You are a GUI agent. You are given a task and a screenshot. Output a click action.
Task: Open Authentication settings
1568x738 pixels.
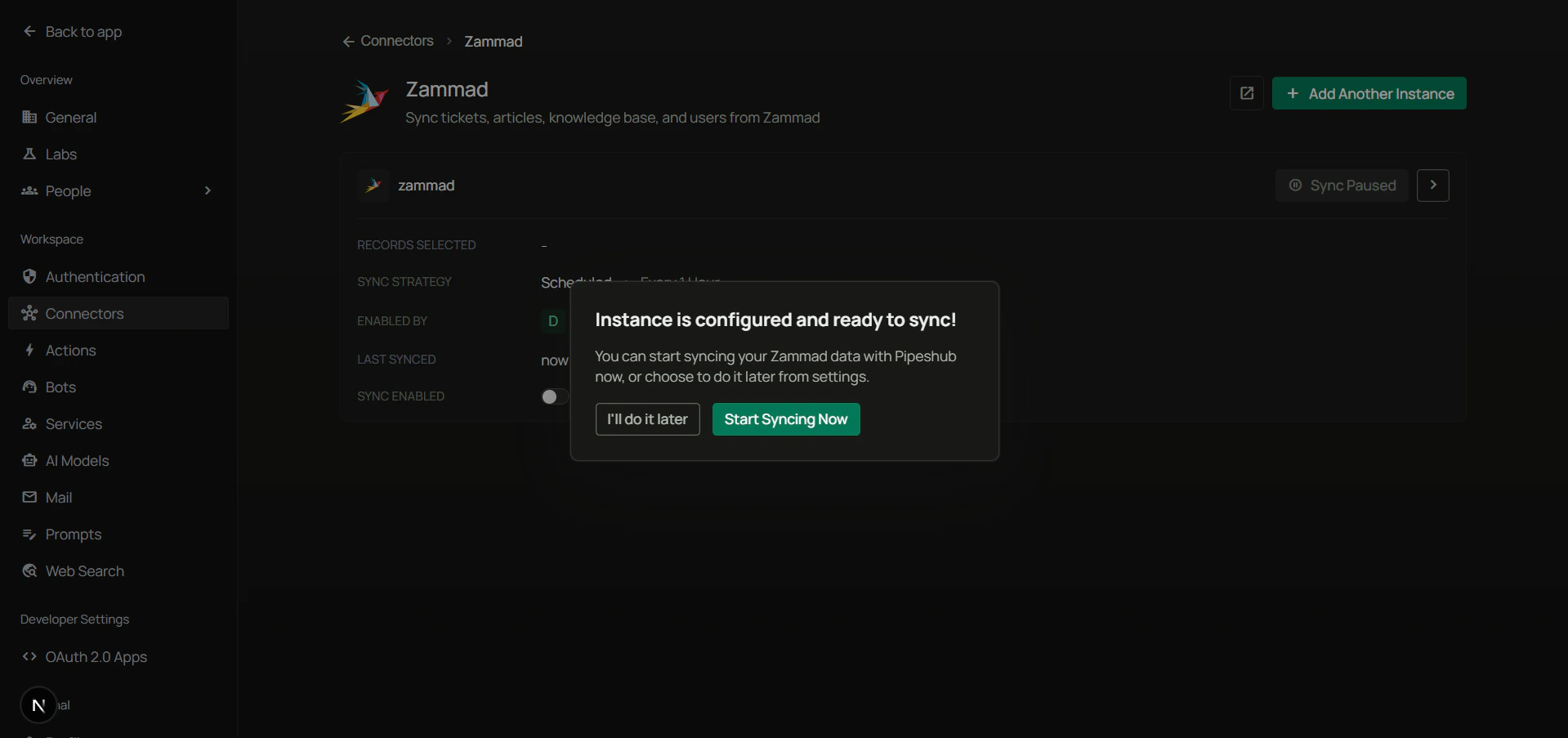pyautogui.click(x=118, y=276)
